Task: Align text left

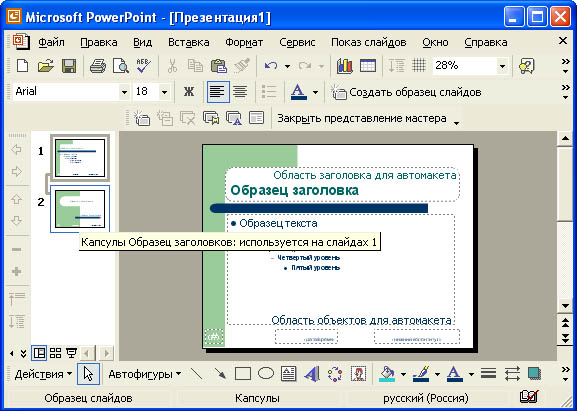Action: pyautogui.click(x=218, y=92)
